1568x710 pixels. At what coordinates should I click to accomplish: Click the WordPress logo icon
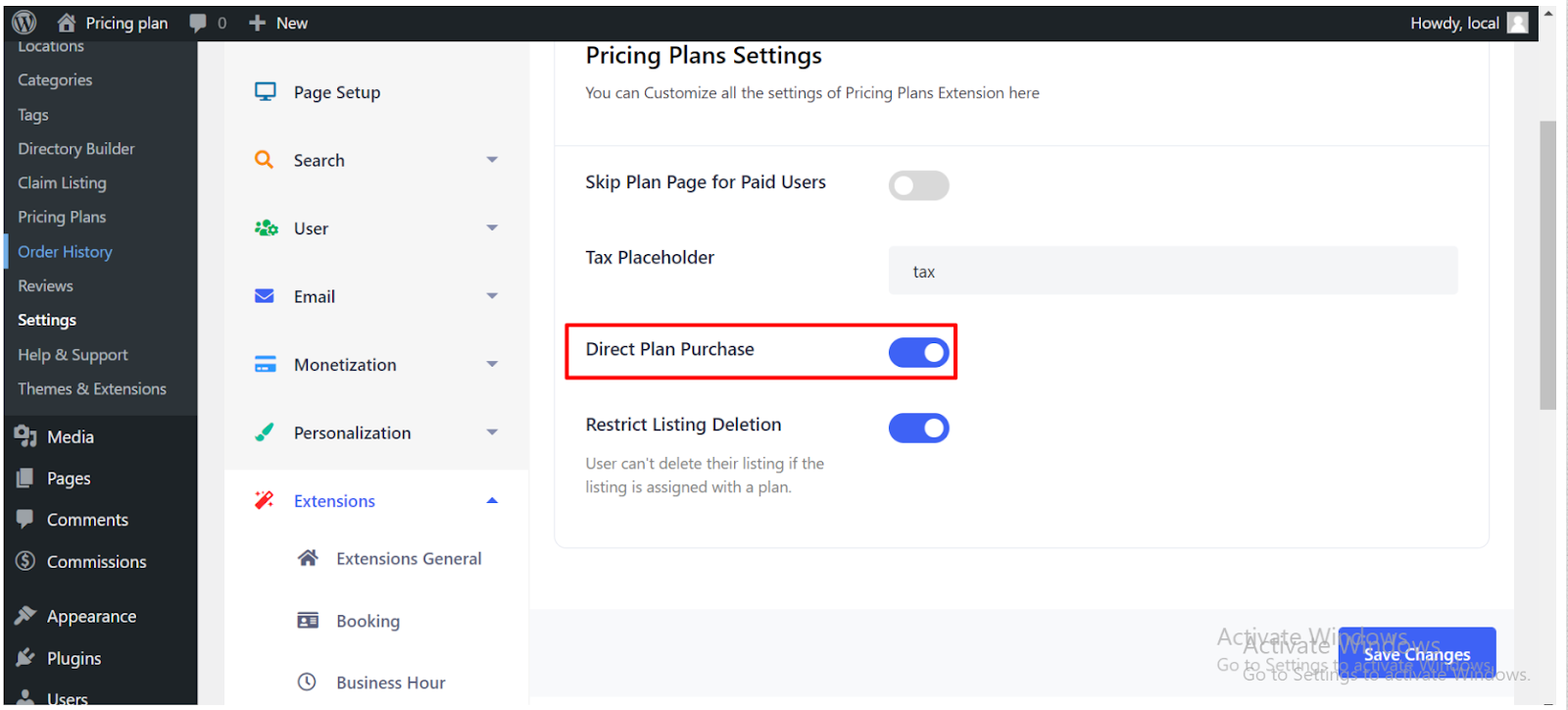point(24,22)
